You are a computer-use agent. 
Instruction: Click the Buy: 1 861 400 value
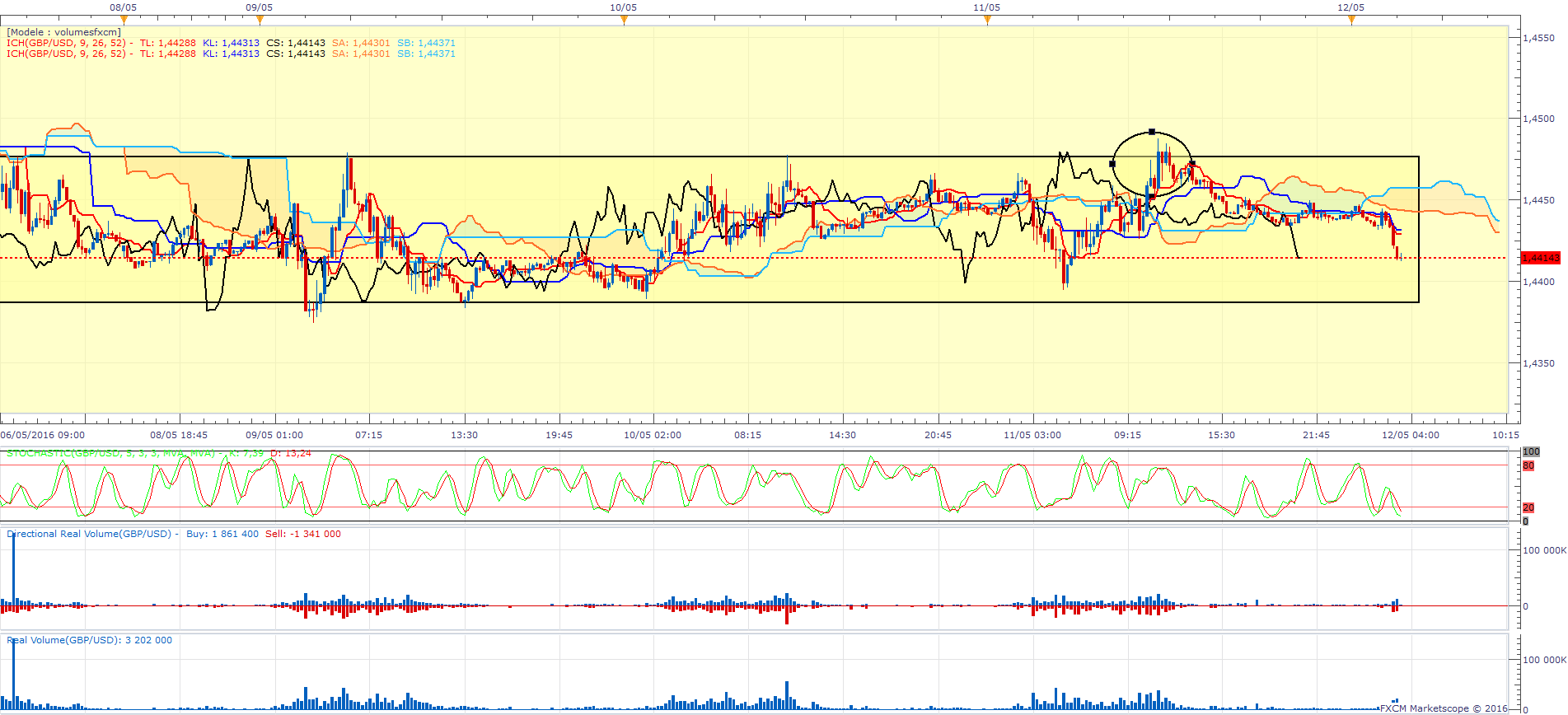[222, 534]
